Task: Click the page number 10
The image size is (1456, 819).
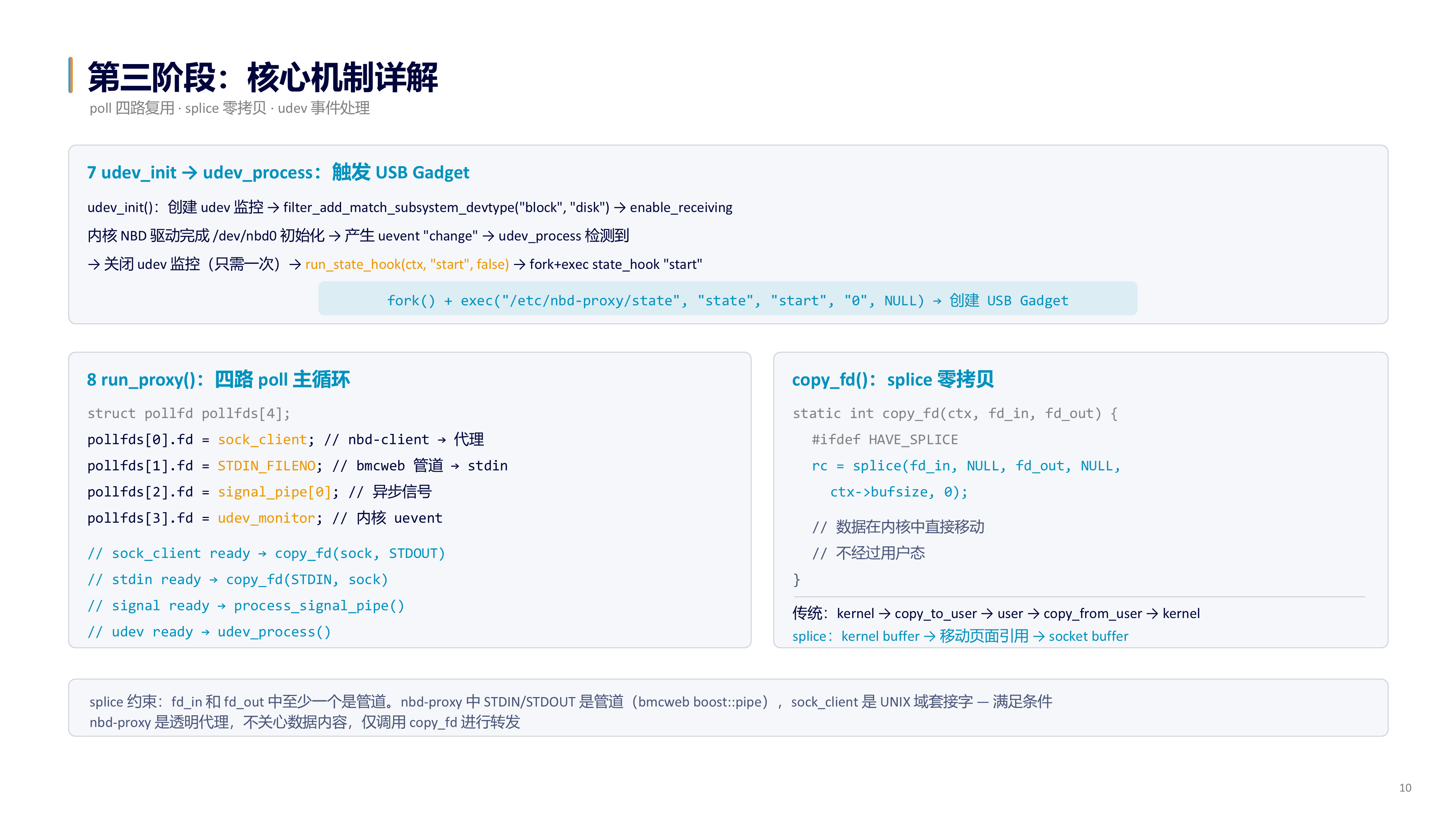Action: click(x=1405, y=788)
